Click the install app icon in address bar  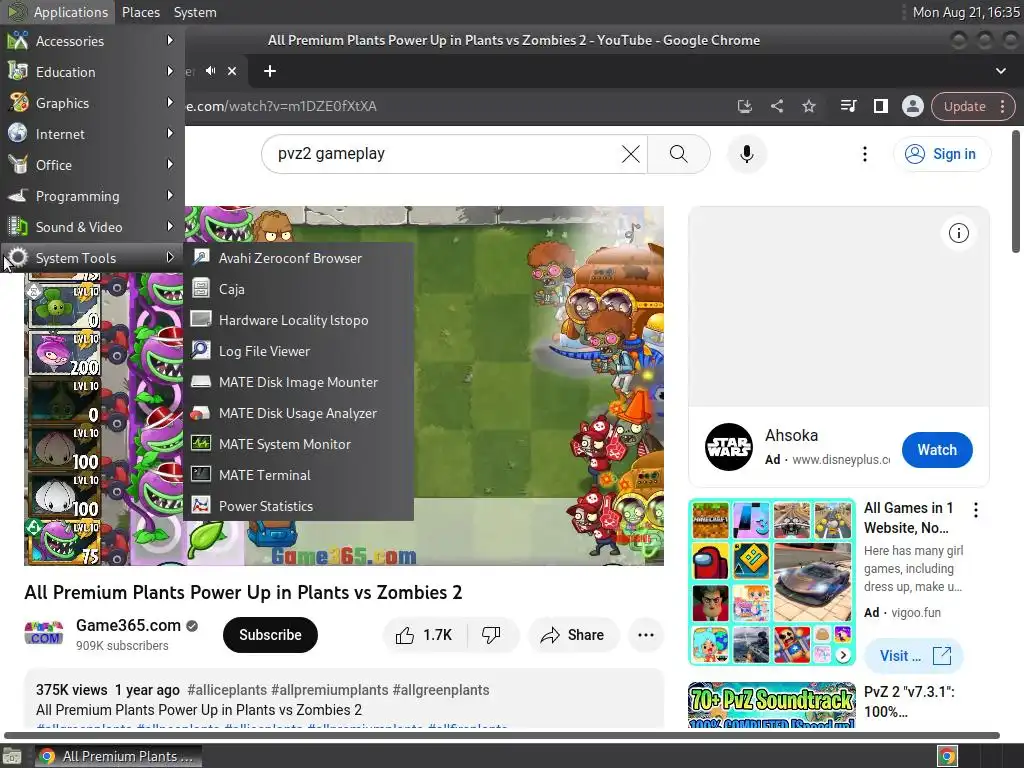[x=744, y=106]
